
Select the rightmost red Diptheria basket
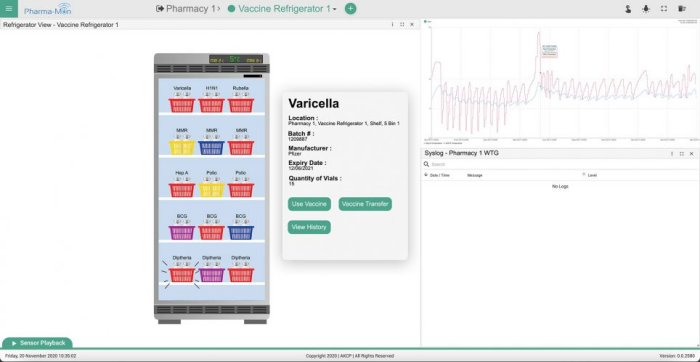tap(241, 275)
